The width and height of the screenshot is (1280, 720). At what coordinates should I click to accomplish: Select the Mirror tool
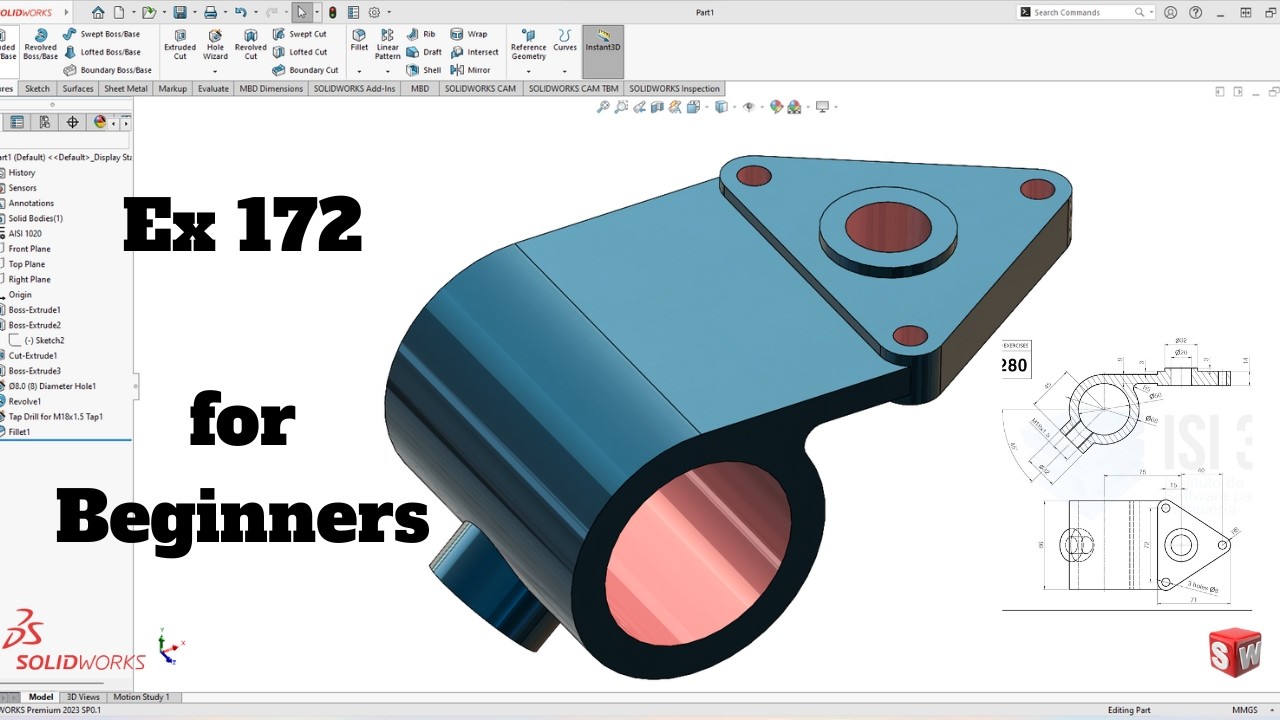point(470,70)
